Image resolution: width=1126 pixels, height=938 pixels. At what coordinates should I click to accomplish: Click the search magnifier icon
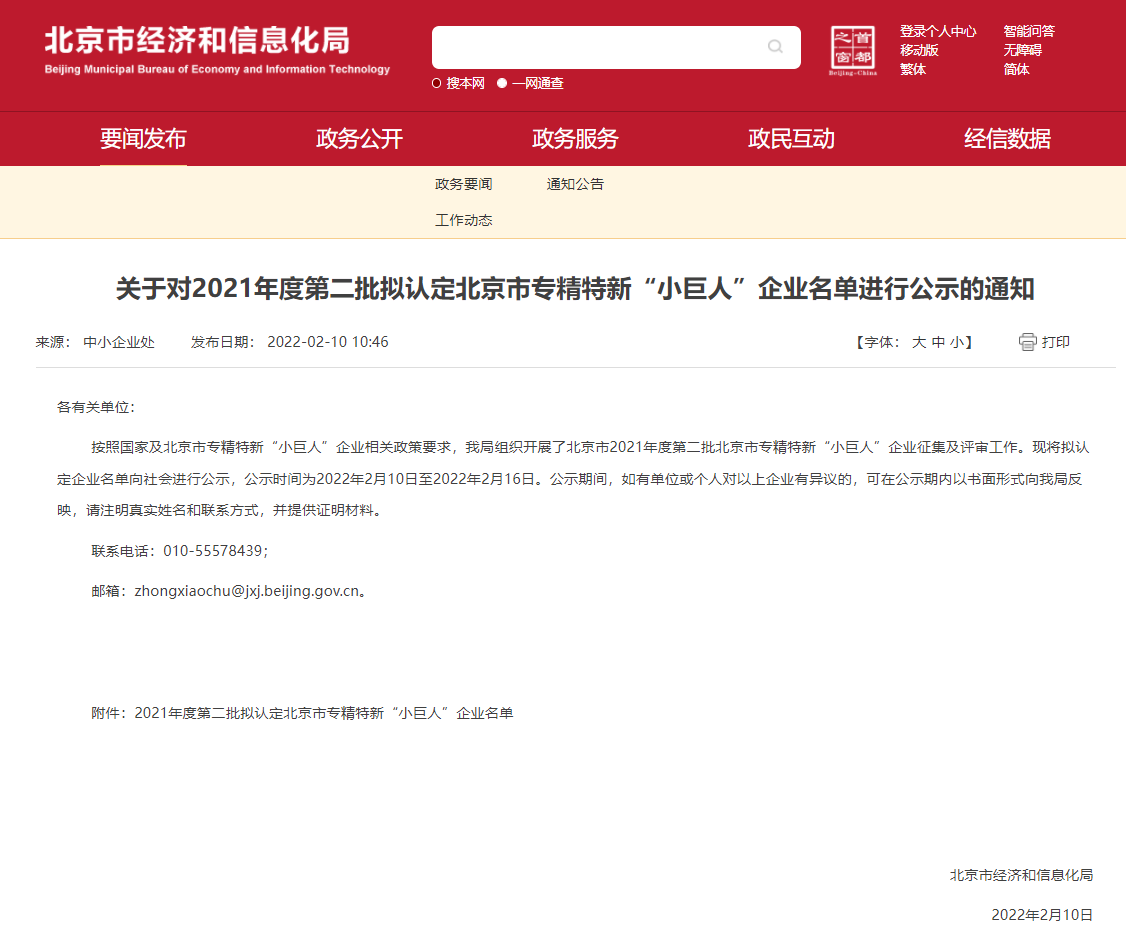click(x=775, y=47)
